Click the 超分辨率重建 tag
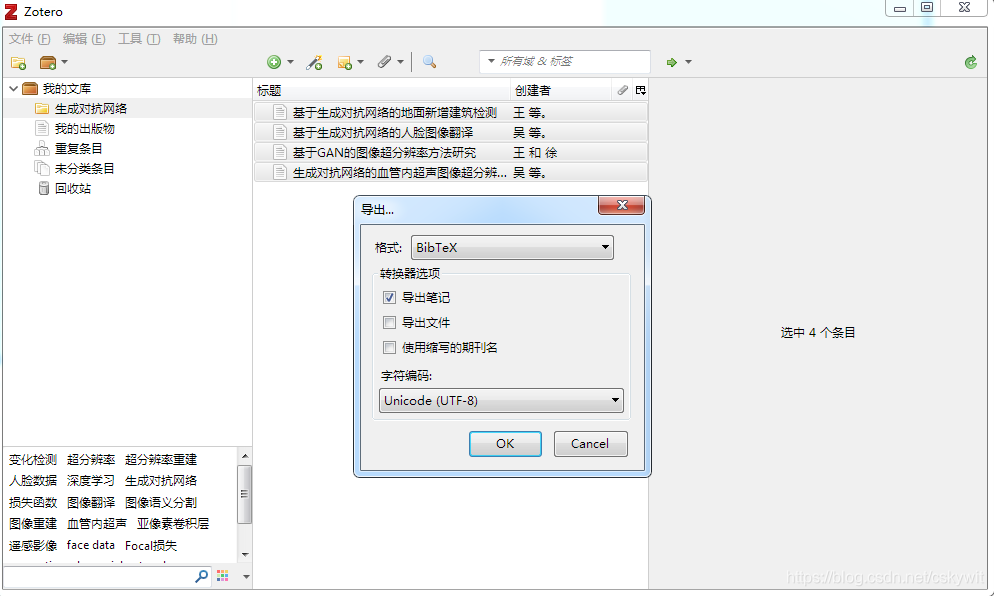994x596 pixels. click(x=161, y=460)
